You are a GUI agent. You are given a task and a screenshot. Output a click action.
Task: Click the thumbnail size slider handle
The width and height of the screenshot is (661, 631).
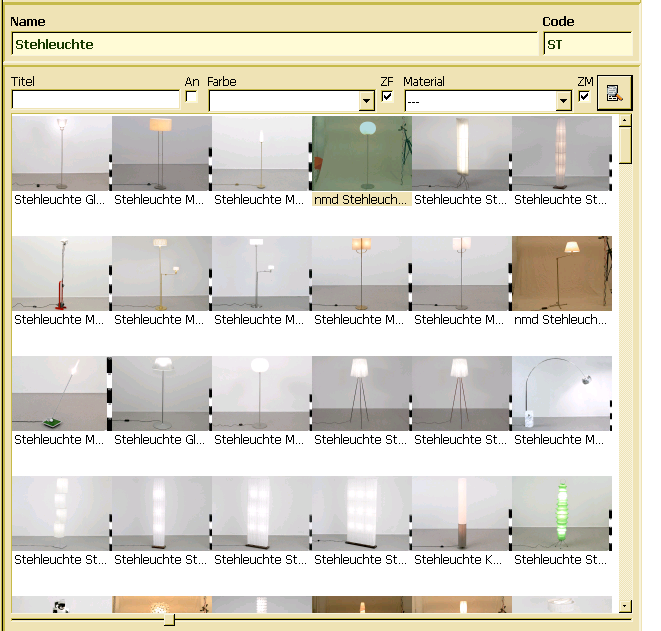[x=169, y=620]
